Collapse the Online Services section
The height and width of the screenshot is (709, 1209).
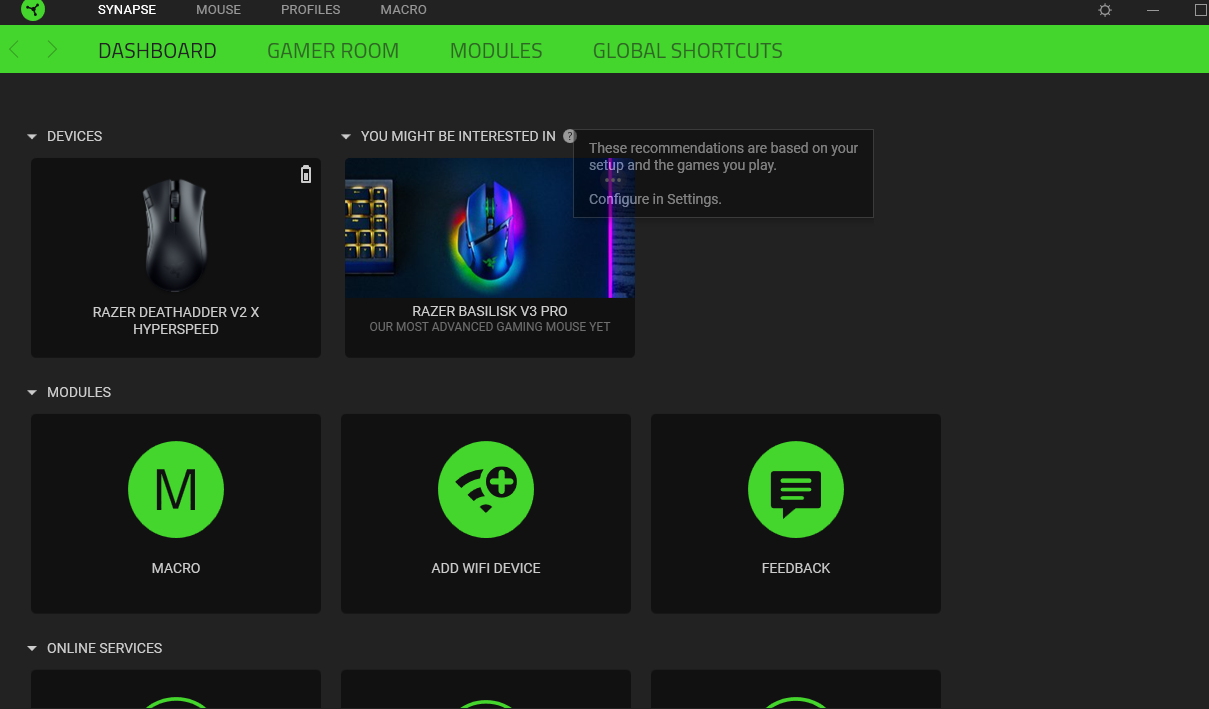(32, 648)
